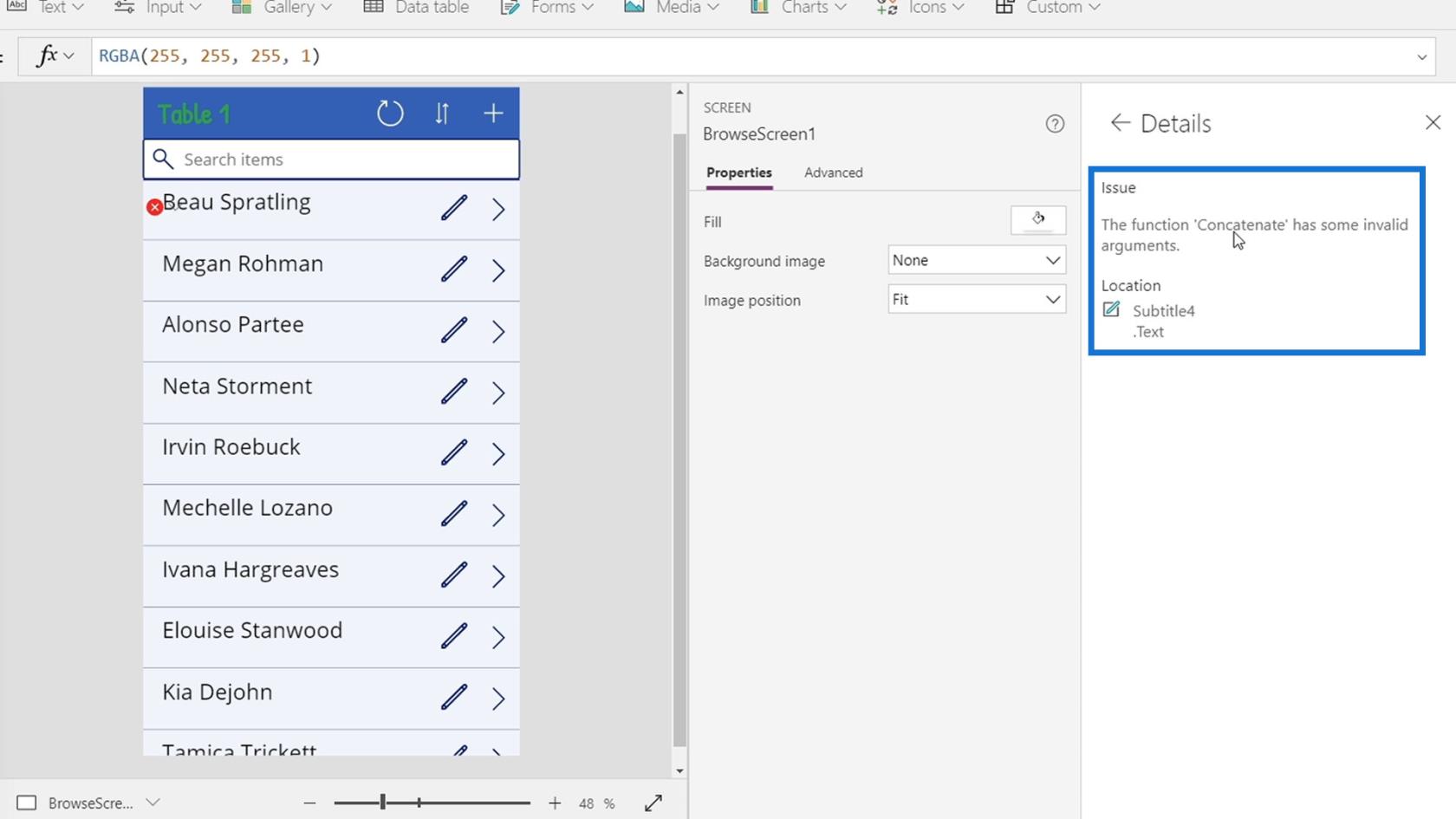Click the edit pencil for Irvin Roebuck

coord(454,452)
